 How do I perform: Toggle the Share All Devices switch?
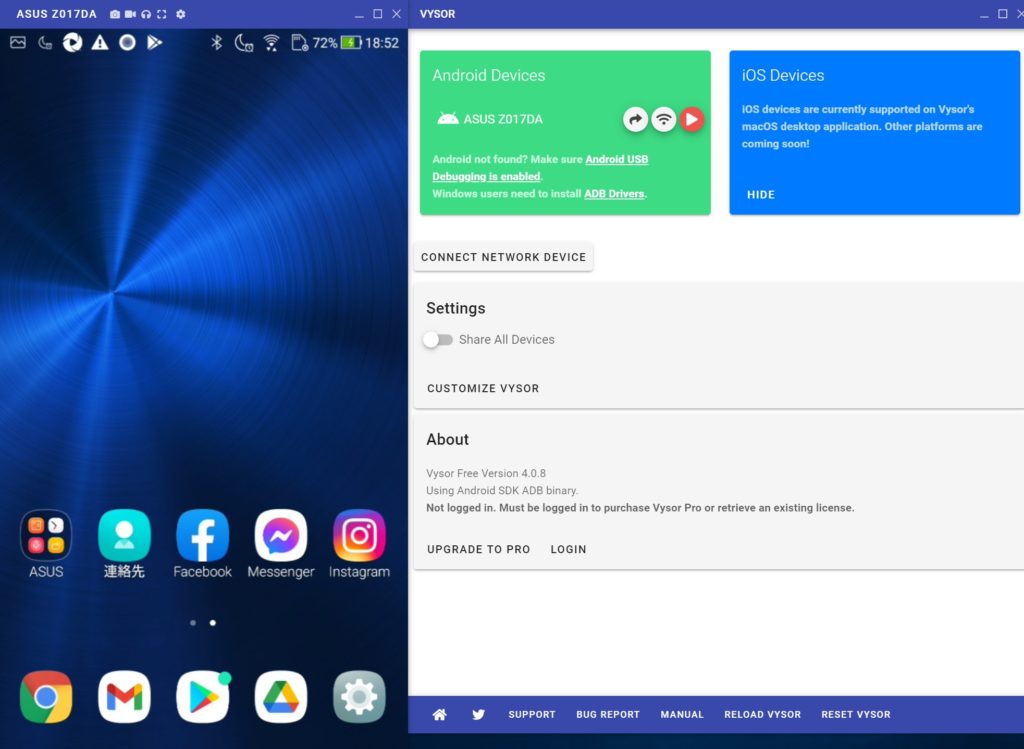(x=438, y=340)
